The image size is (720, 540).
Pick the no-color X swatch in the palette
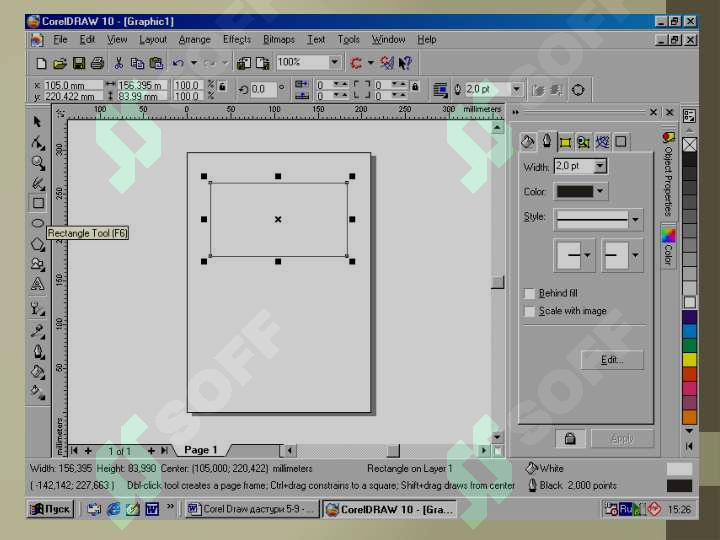tap(689, 145)
